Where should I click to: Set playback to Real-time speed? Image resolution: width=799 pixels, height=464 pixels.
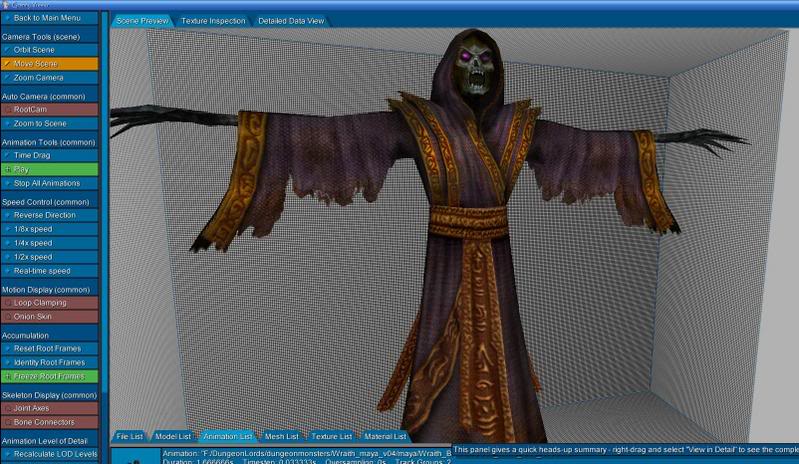(x=49, y=271)
